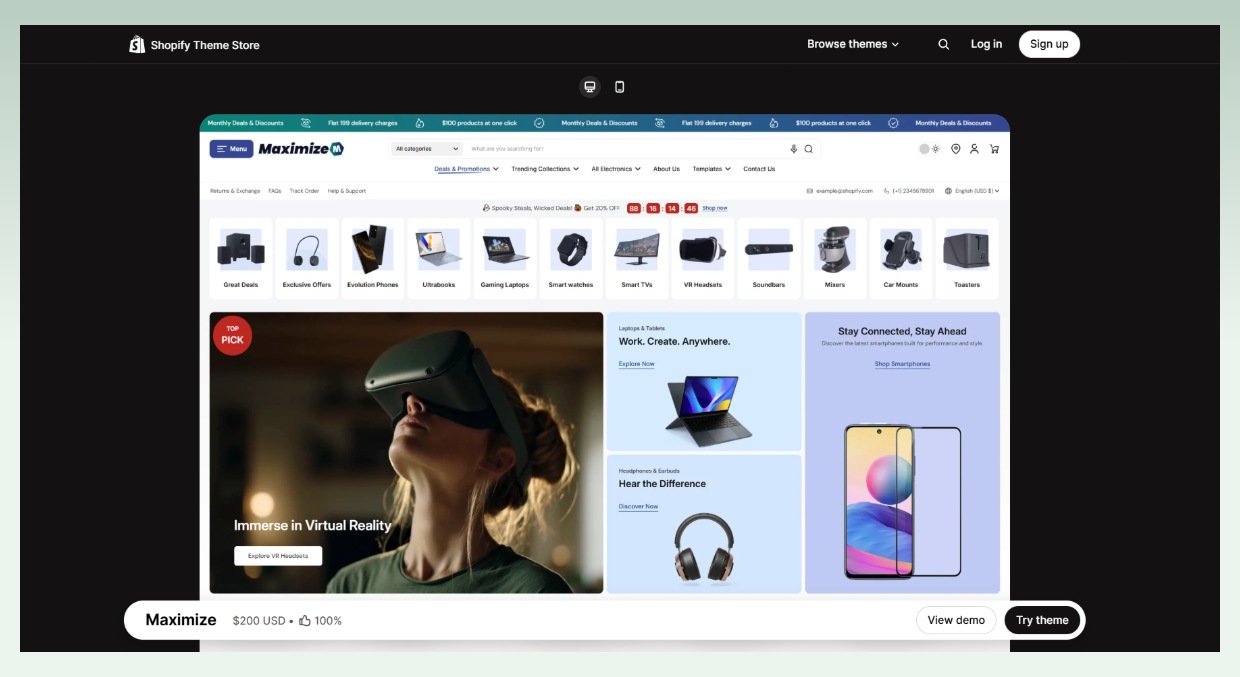Click the View demo button
The height and width of the screenshot is (677, 1240).
pyautogui.click(x=956, y=620)
